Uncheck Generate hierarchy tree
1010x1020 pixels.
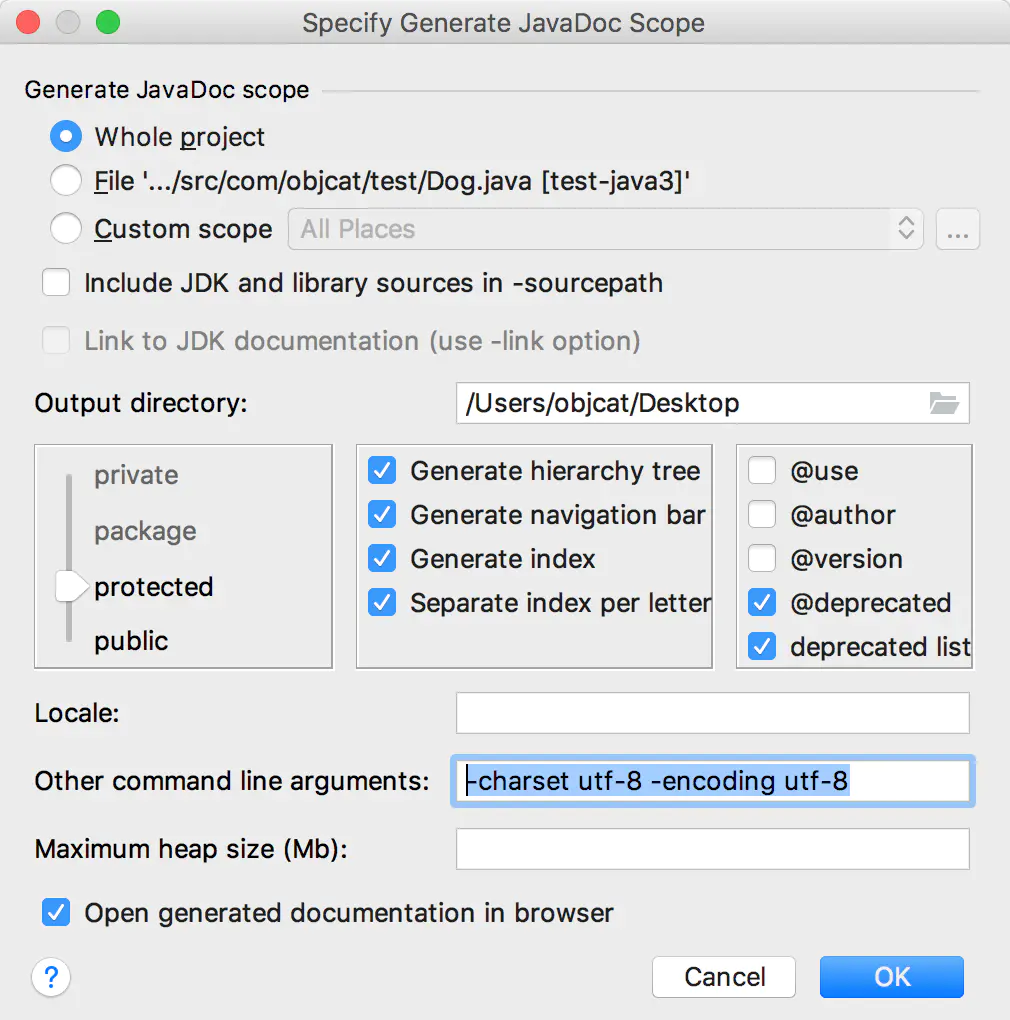382,470
